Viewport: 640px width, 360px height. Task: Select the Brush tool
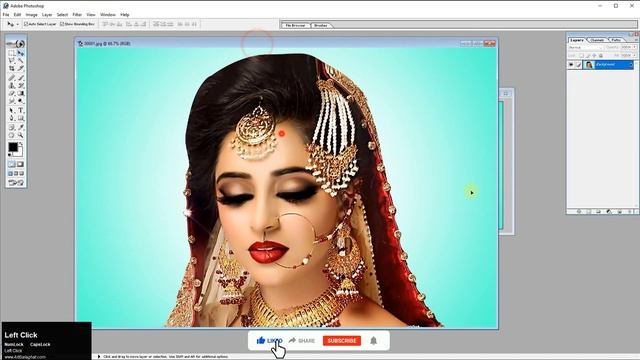[x=20, y=78]
